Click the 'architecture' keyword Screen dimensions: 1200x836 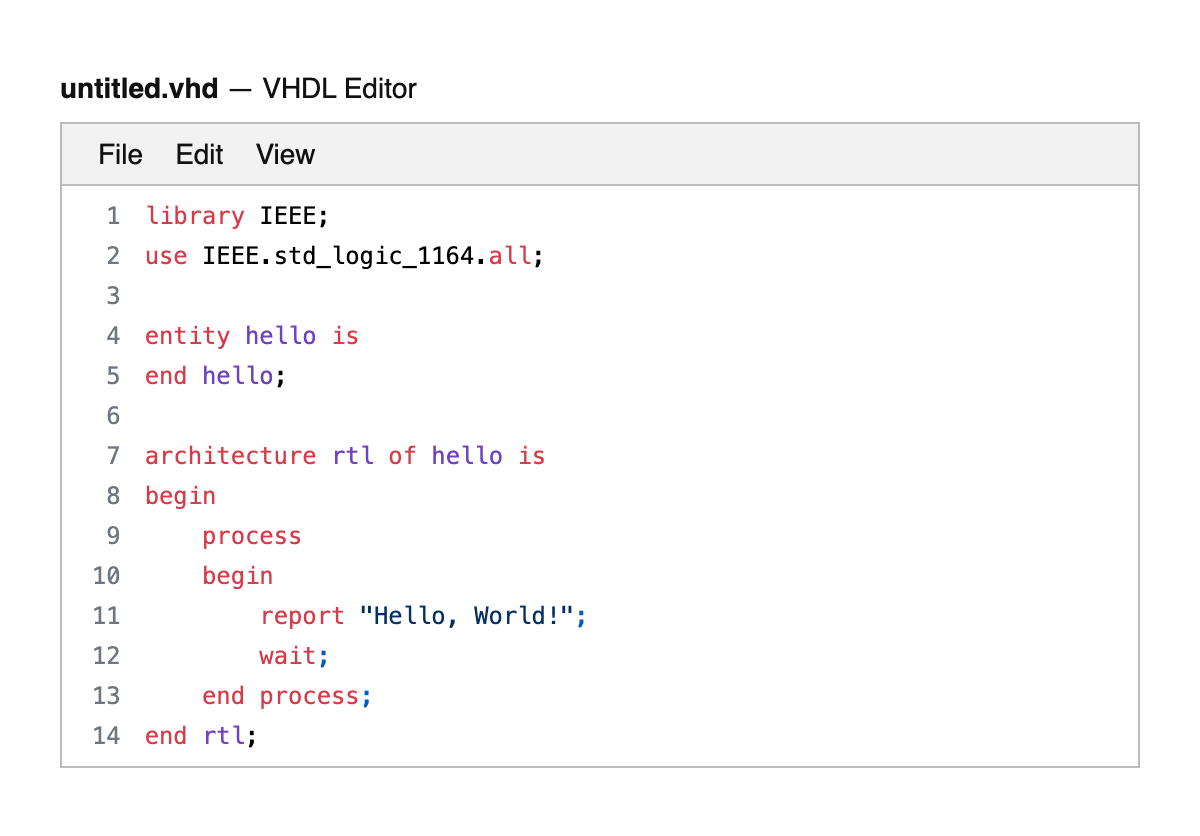(x=230, y=456)
